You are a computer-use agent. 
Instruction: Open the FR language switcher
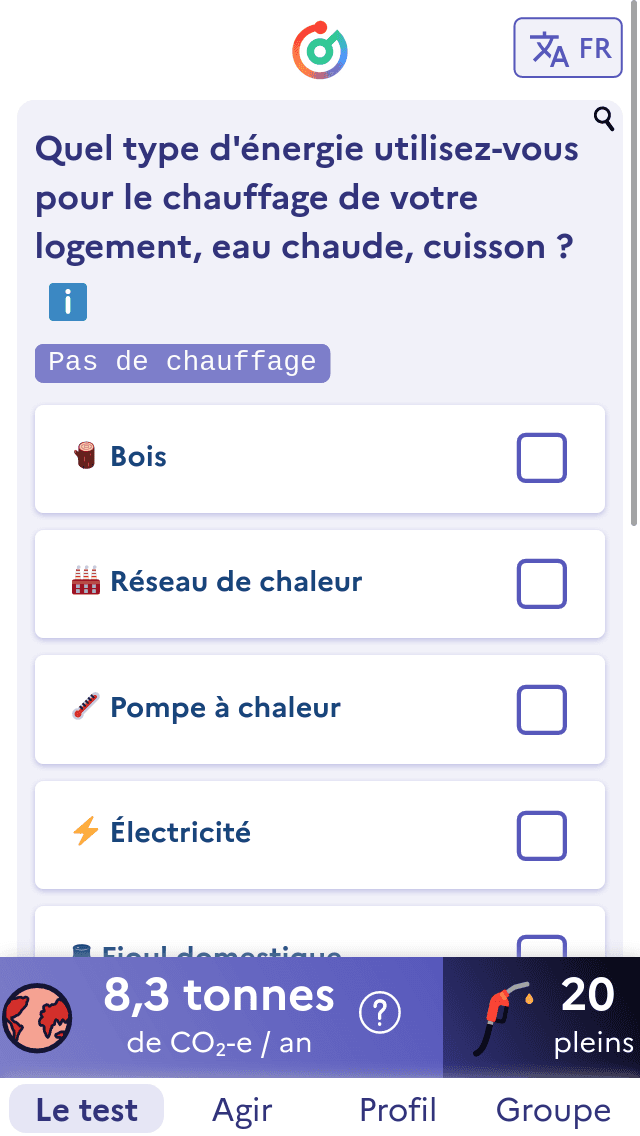click(568, 48)
